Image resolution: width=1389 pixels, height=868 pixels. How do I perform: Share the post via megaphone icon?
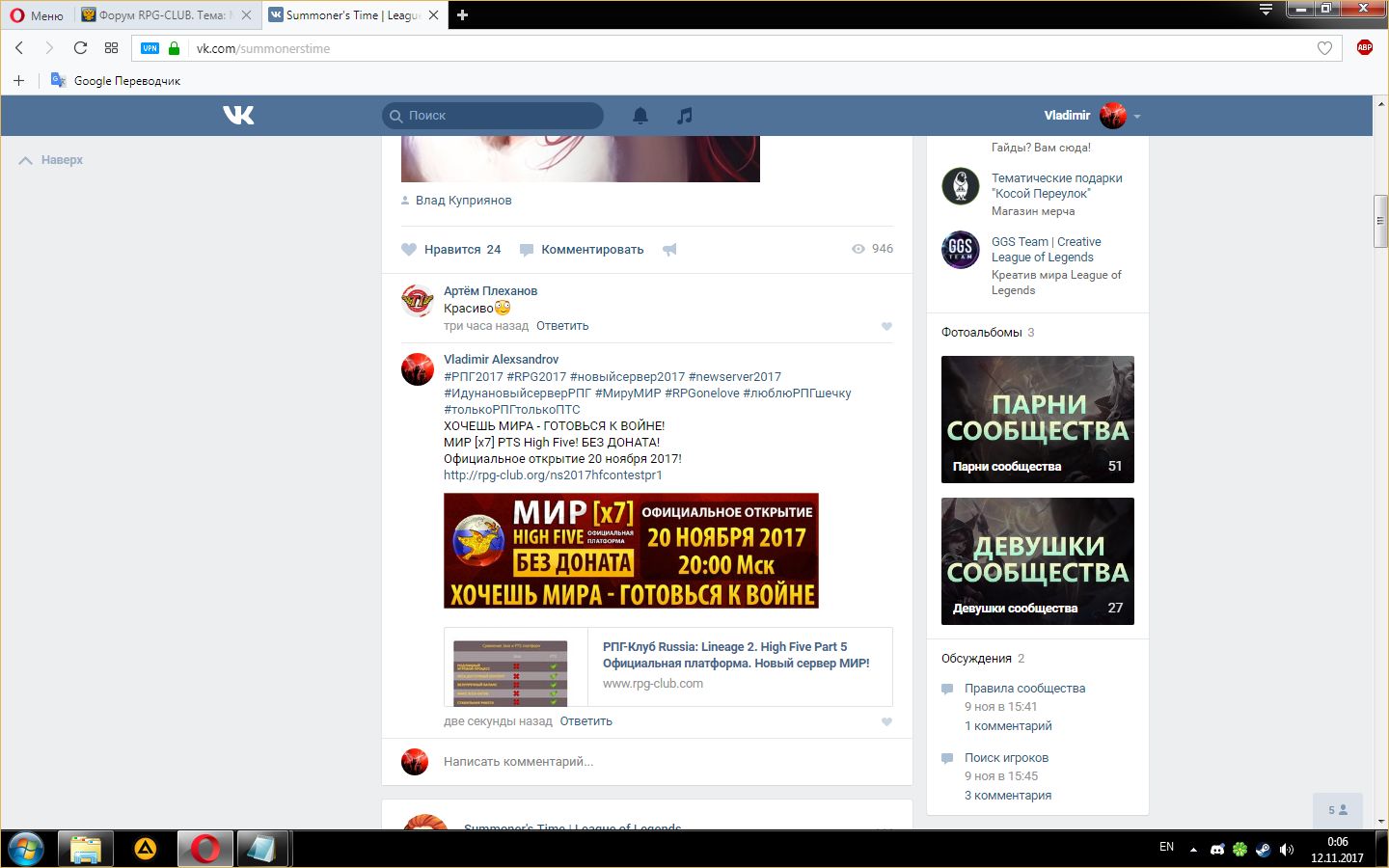coord(669,249)
